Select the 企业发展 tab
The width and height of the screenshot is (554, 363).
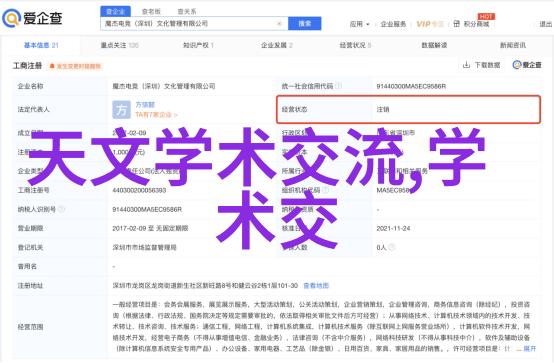pyautogui.click(x=277, y=45)
